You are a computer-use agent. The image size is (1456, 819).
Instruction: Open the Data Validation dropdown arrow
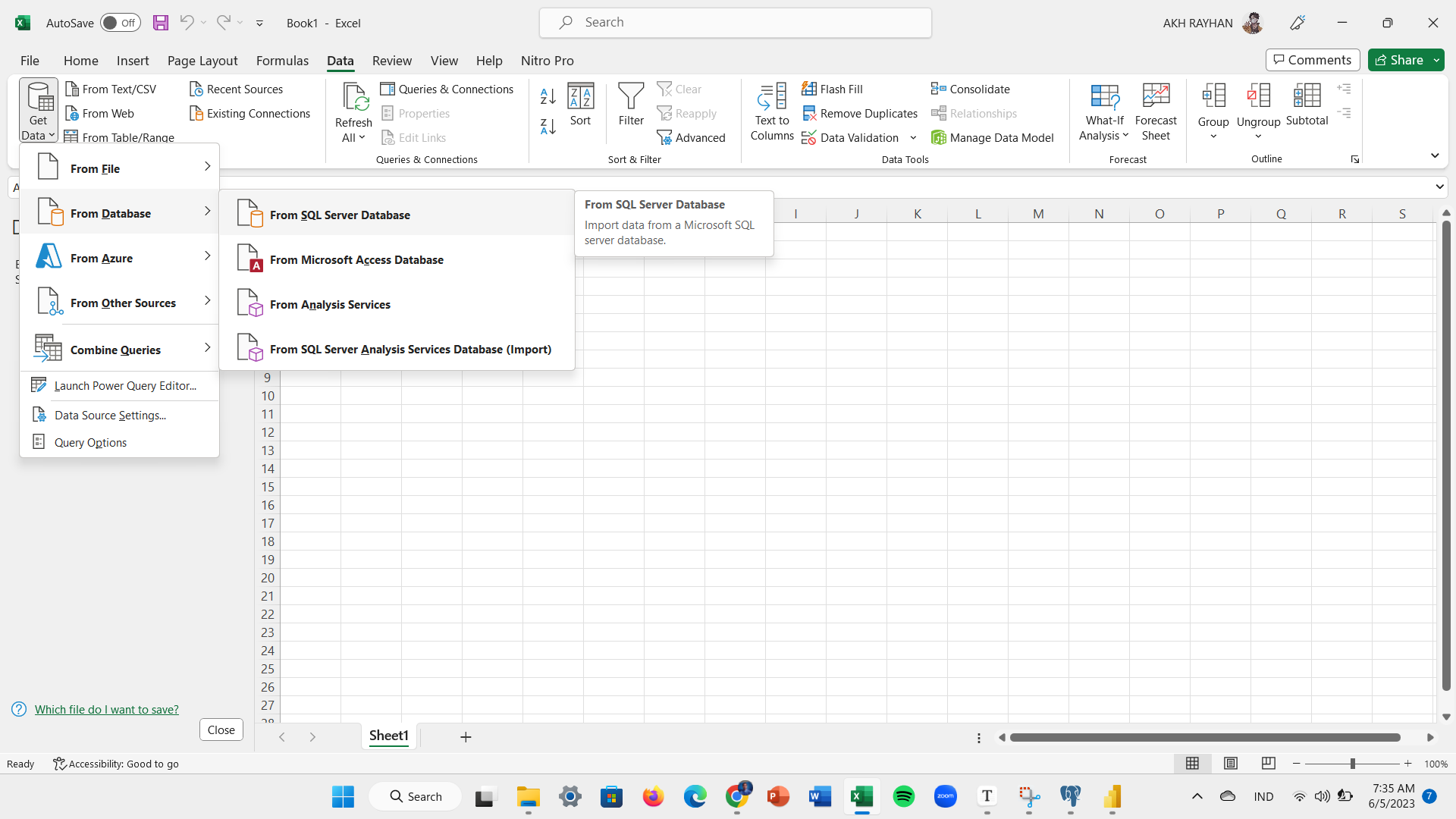(913, 138)
